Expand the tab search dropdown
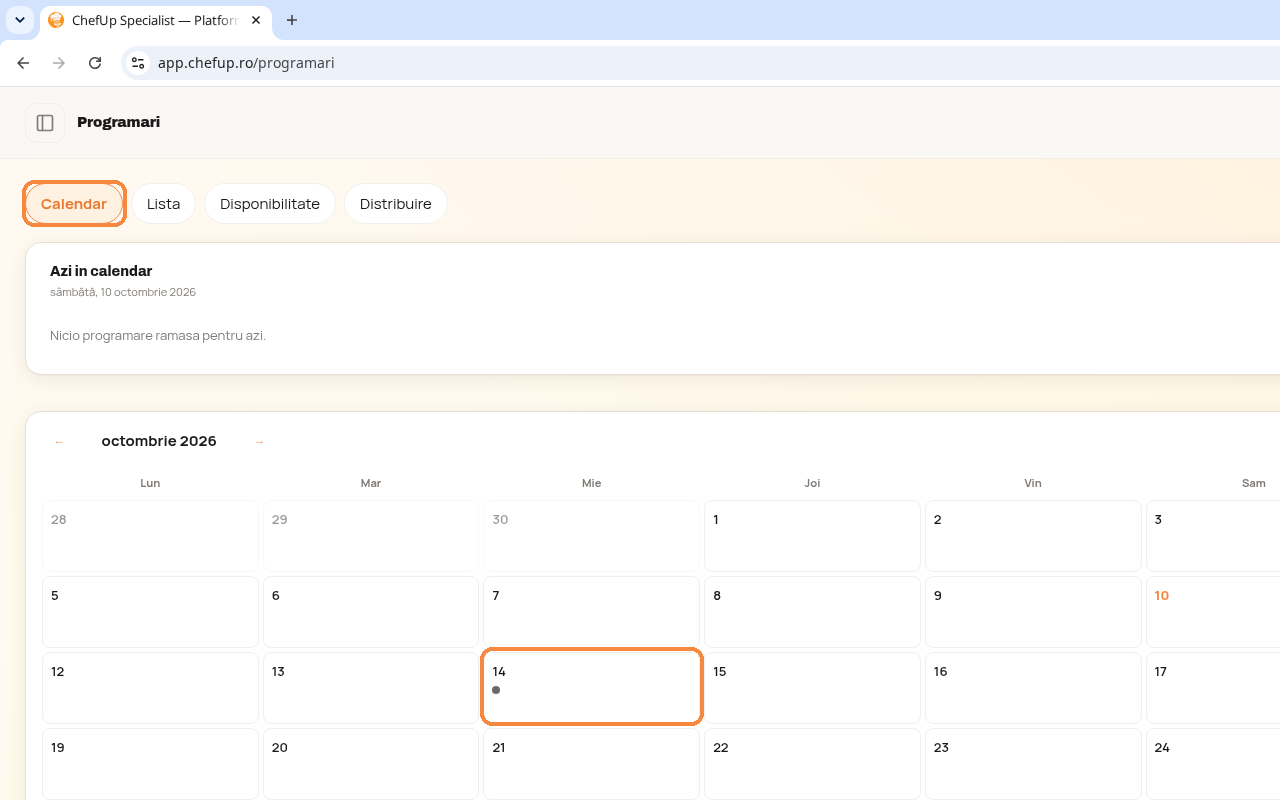Screen dimensions: 1280x800 (x=19, y=20)
